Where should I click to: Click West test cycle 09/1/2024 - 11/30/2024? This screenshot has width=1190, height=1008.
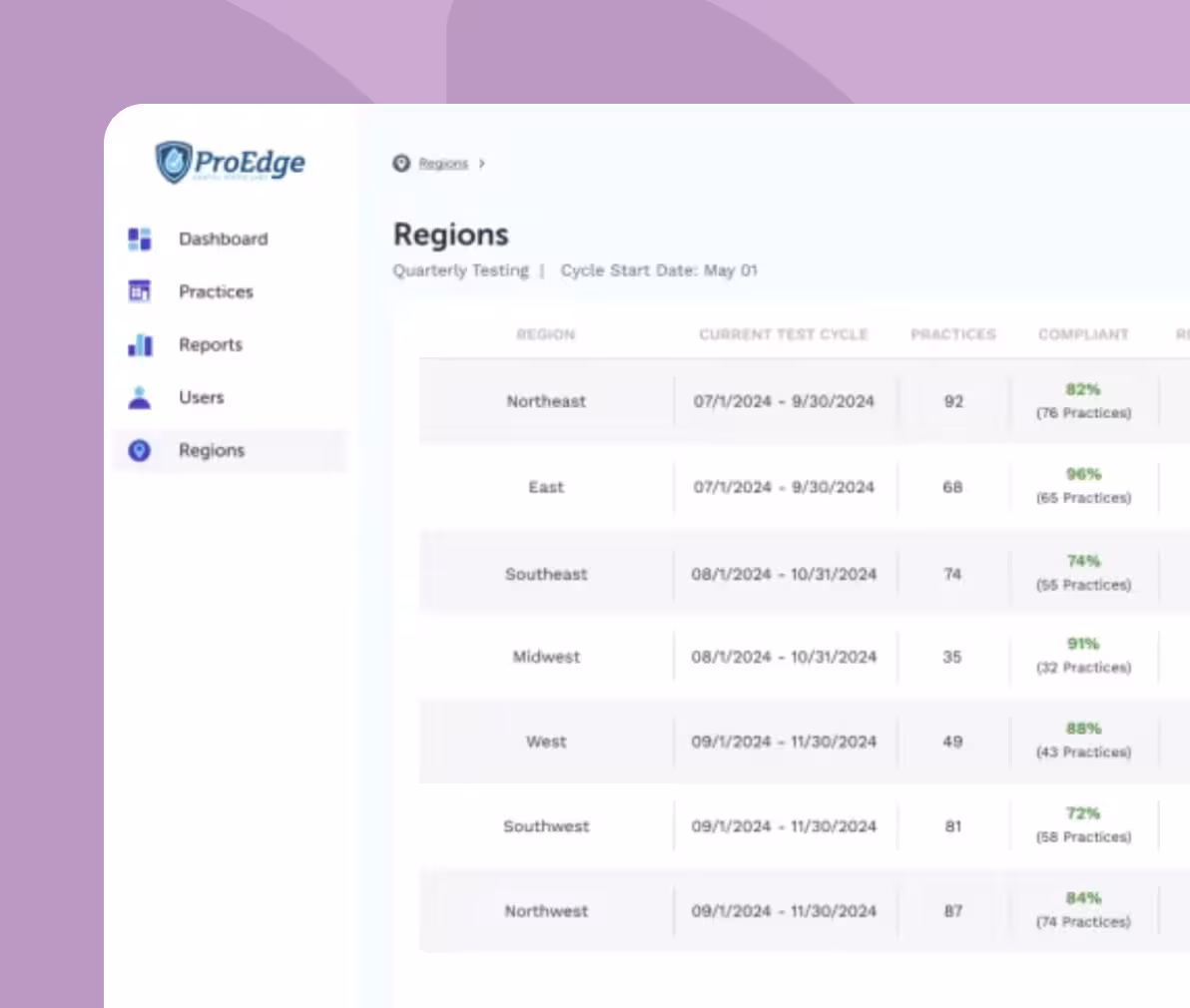(784, 742)
